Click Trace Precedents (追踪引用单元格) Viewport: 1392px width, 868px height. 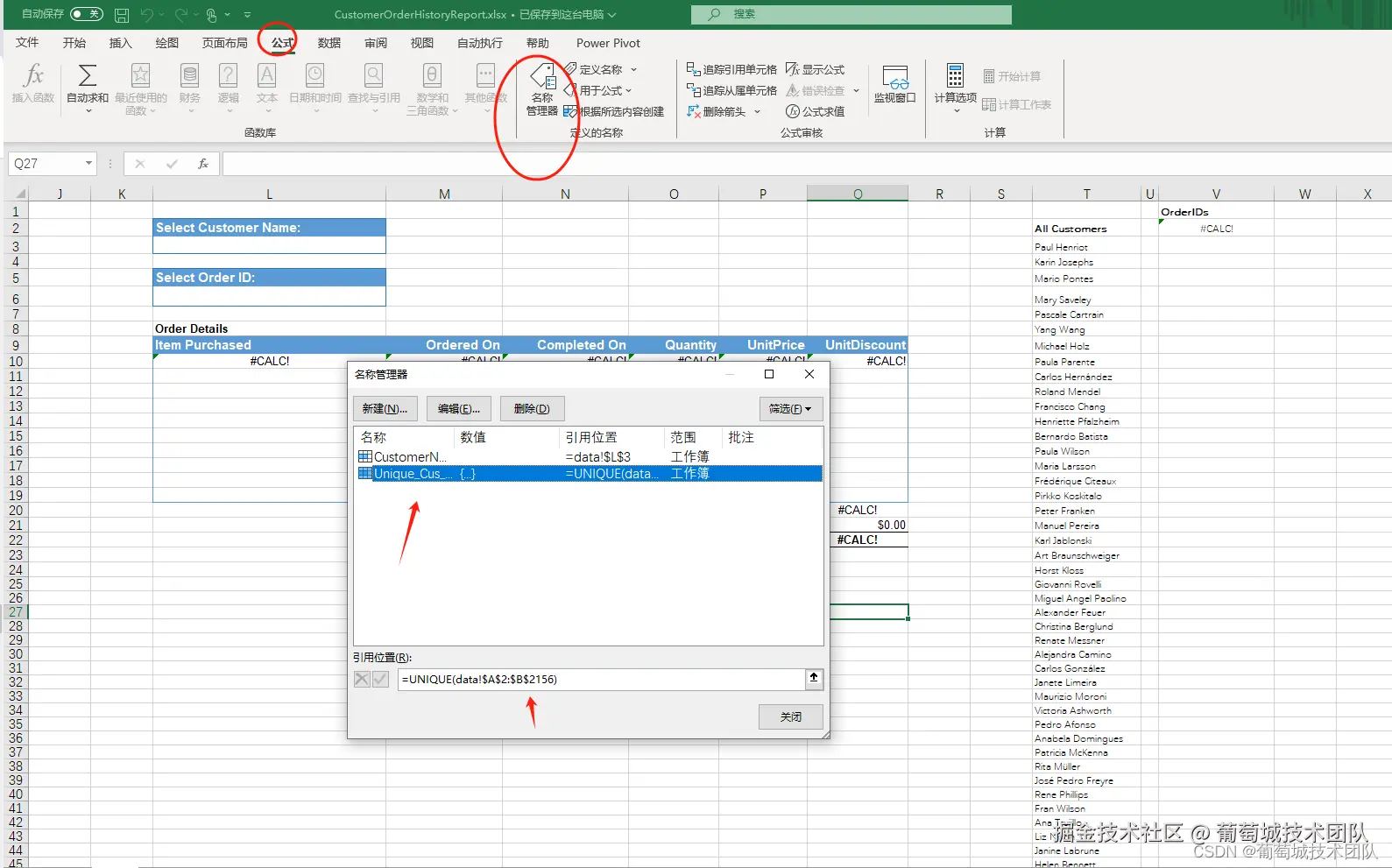[x=731, y=69]
